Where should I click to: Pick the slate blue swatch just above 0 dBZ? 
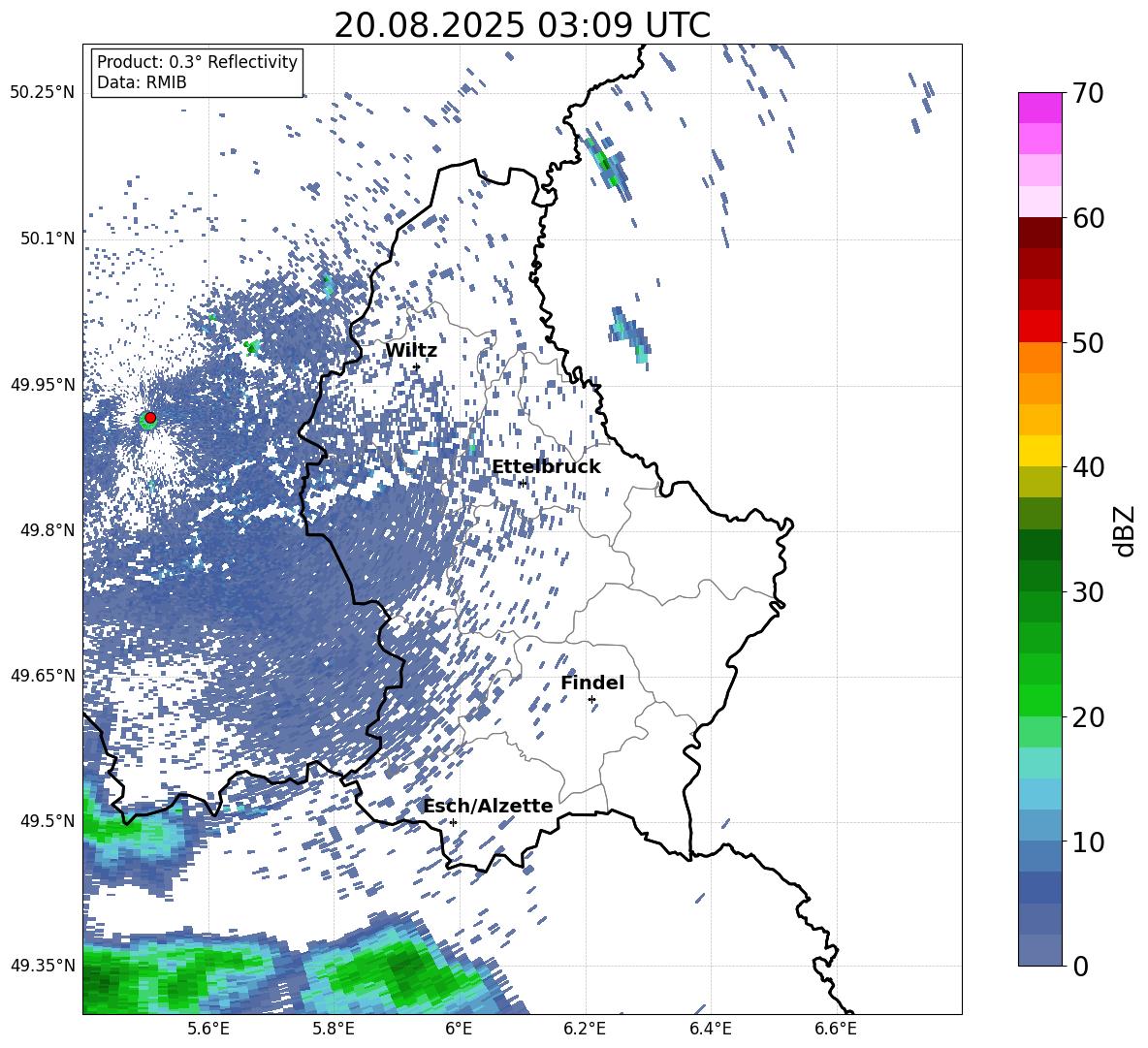click(x=1039, y=950)
